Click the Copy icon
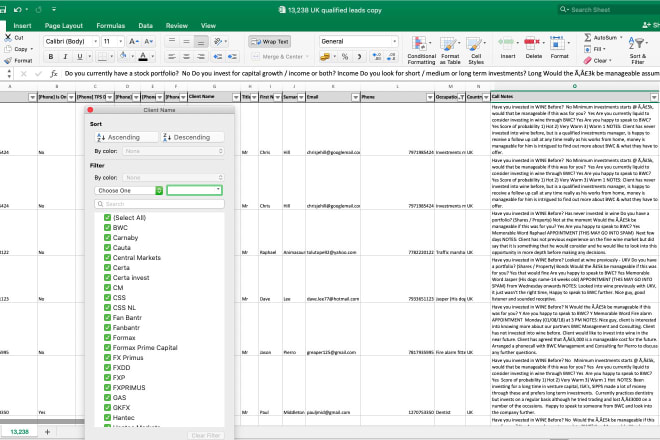The image size is (660, 440). coord(8,49)
